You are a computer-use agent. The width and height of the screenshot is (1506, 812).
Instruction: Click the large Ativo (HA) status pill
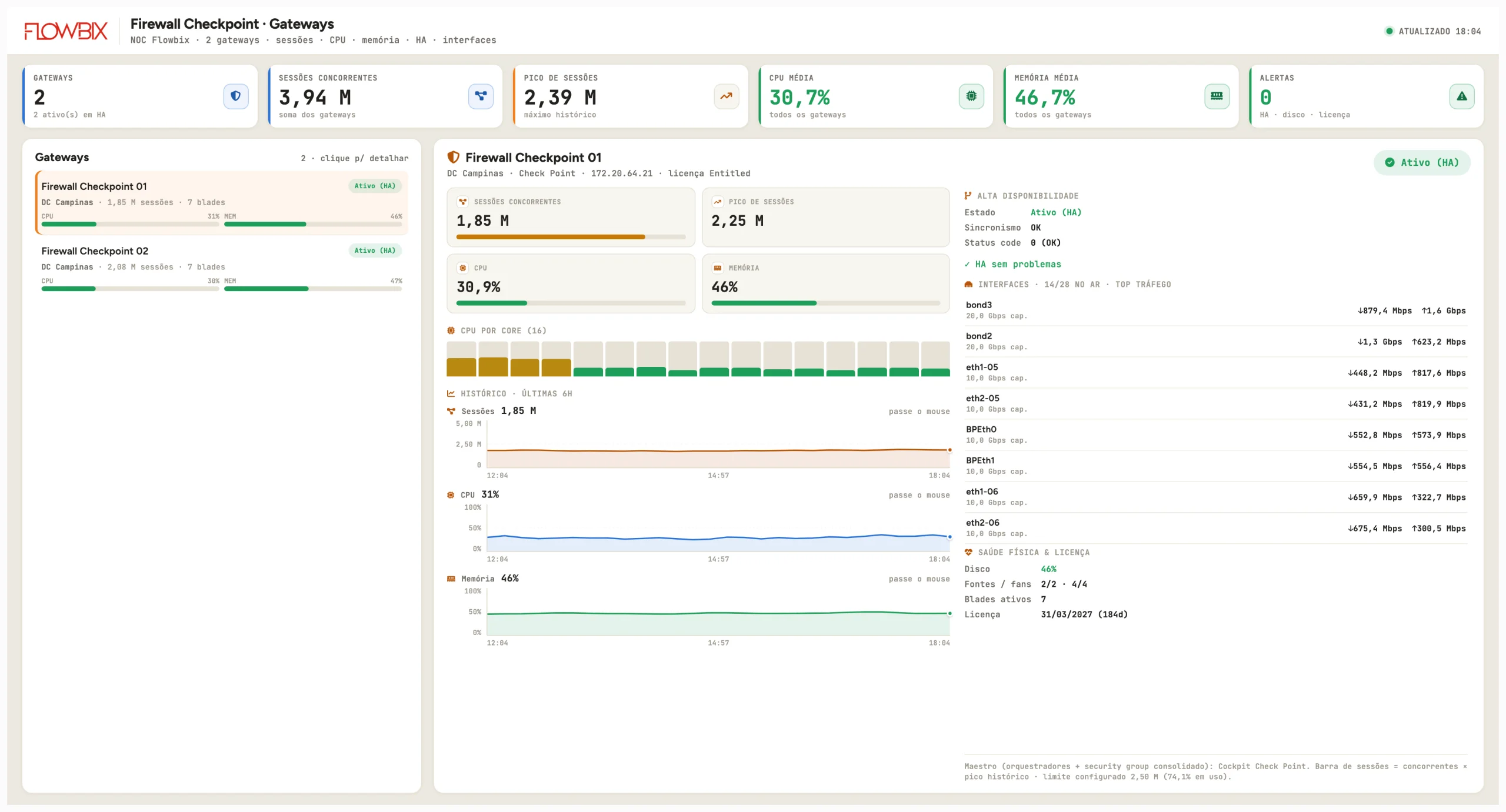pyautogui.click(x=1422, y=162)
